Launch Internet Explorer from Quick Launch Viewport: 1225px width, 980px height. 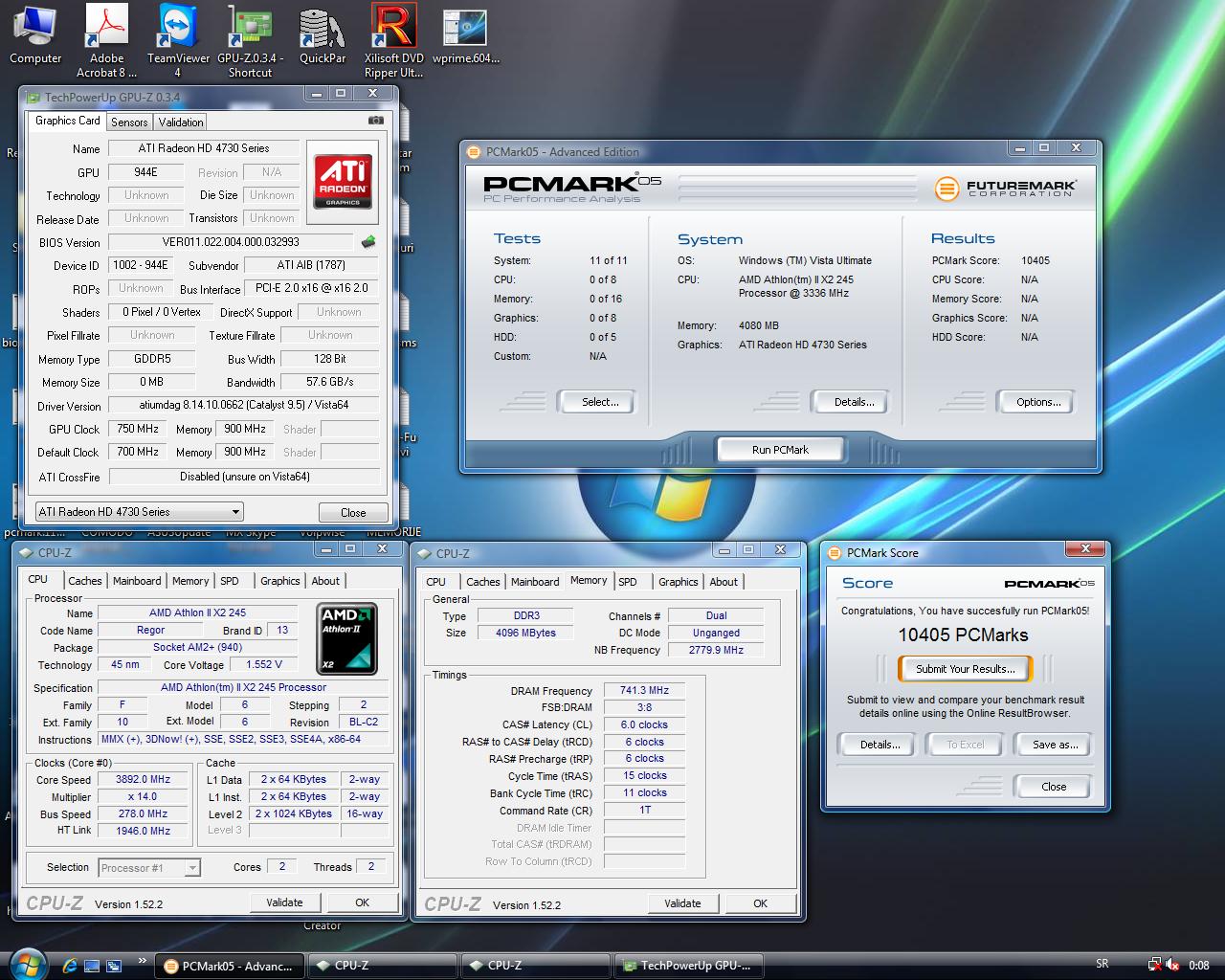(x=70, y=966)
